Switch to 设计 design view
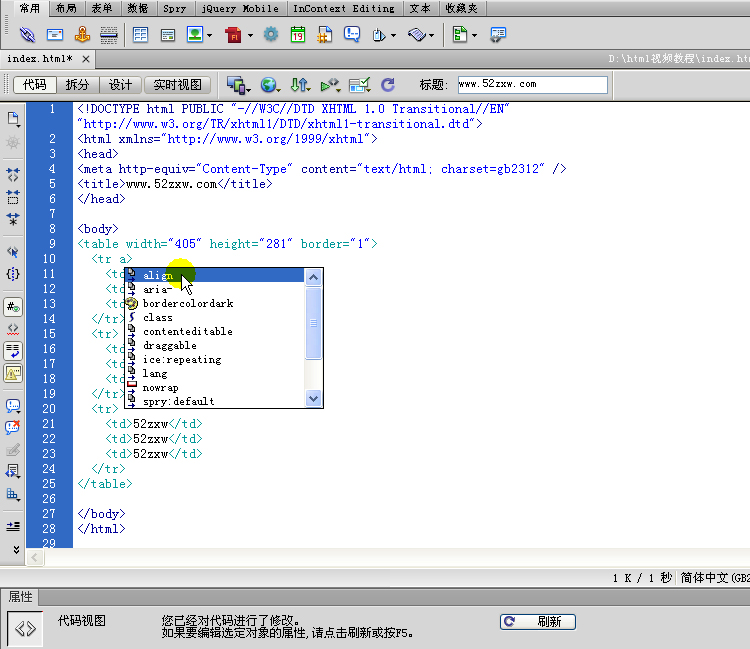This screenshot has height=649, width=750. click(120, 85)
